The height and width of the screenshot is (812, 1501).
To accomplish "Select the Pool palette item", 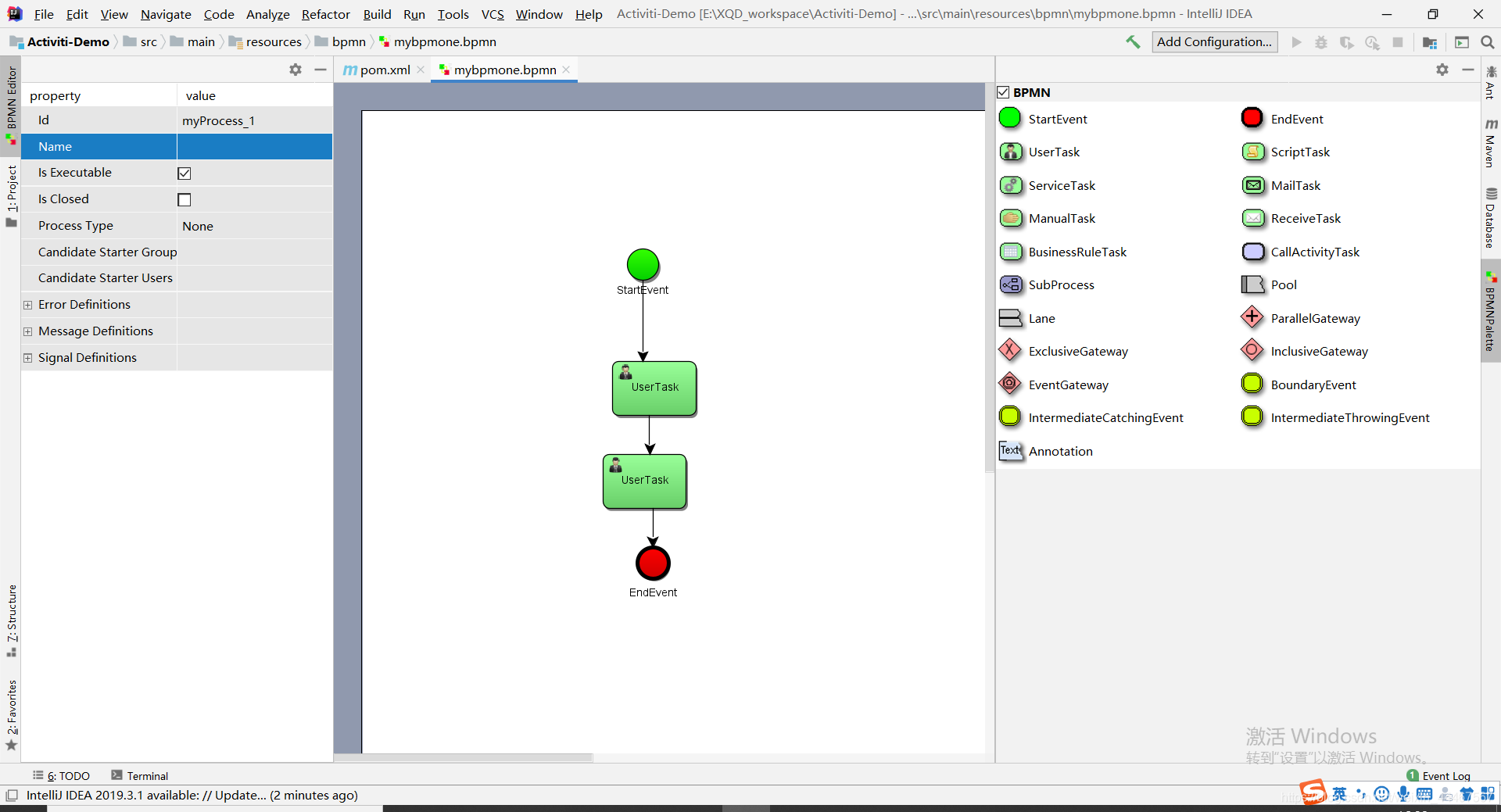I will pos(1269,284).
